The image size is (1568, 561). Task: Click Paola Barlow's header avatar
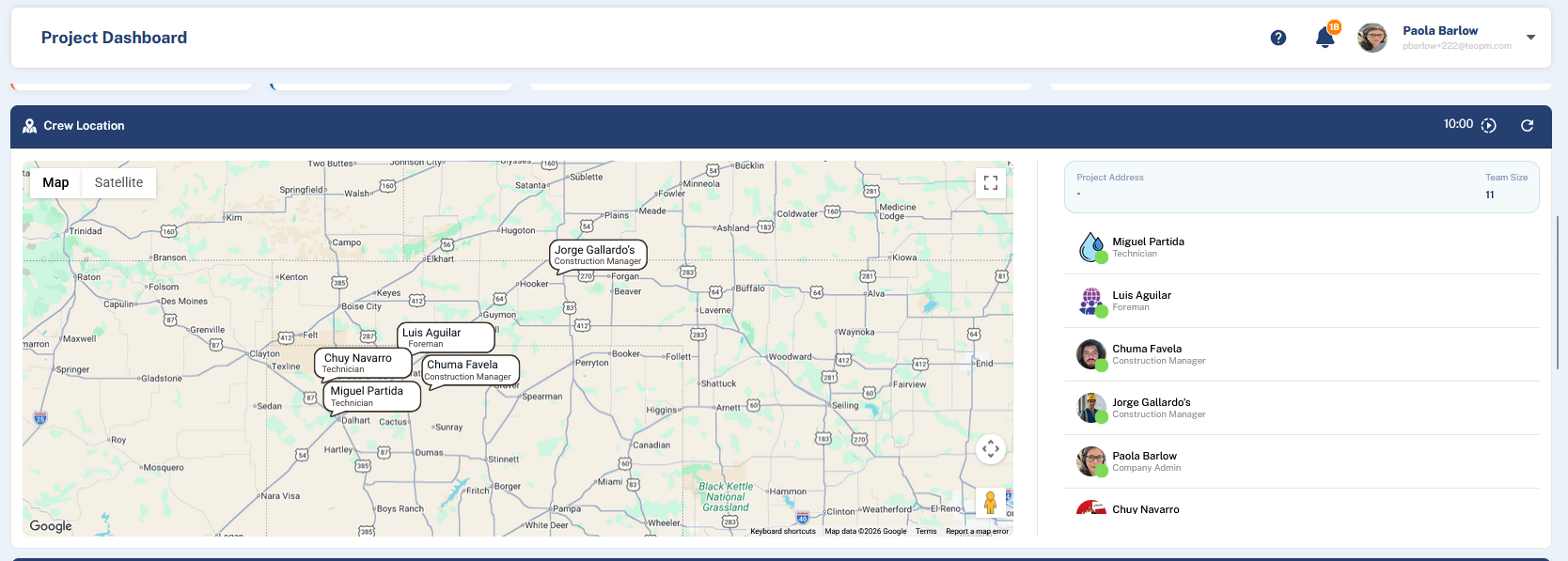pos(1372,38)
